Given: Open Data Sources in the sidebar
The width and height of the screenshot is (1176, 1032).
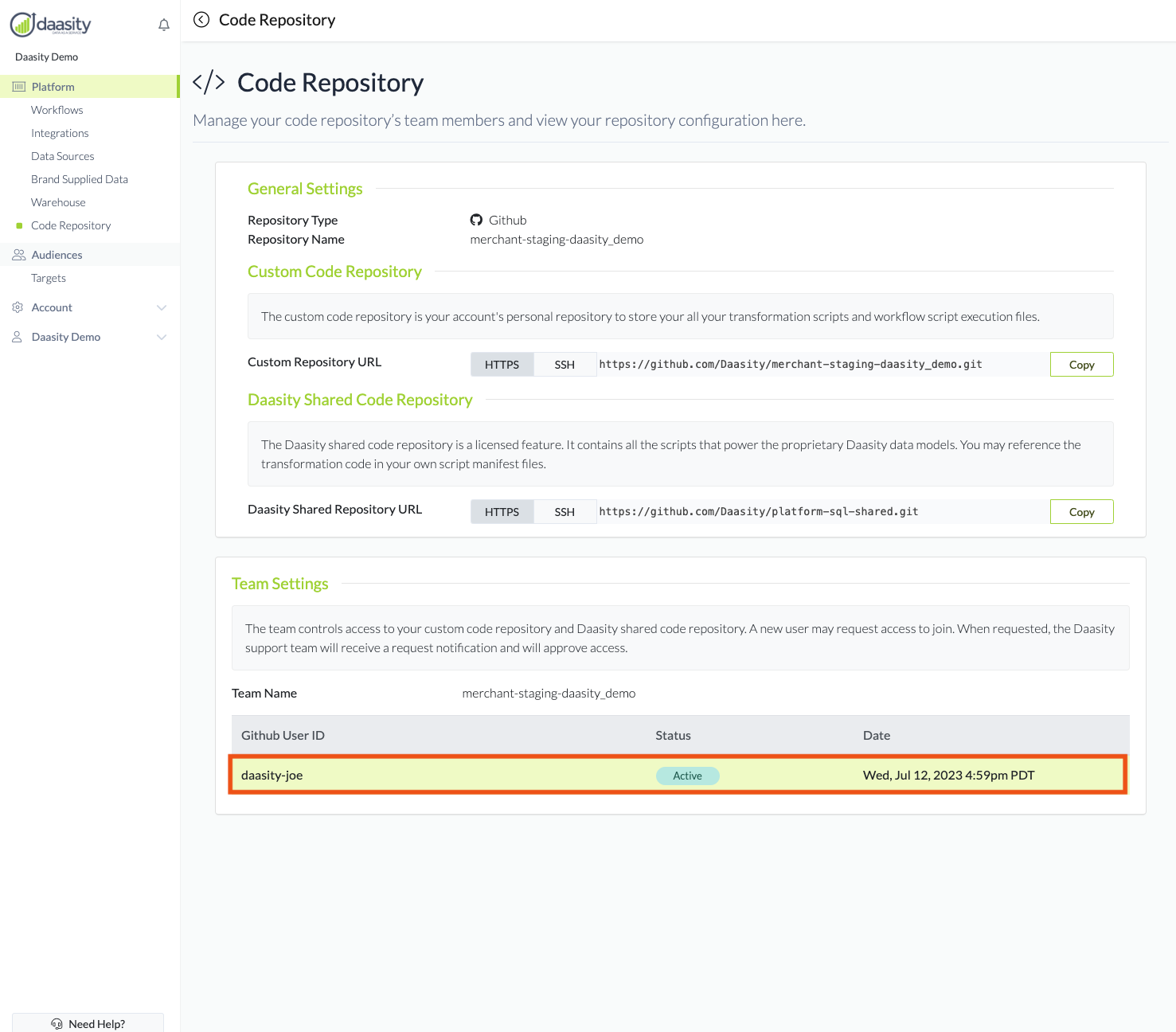Looking at the screenshot, I should pyautogui.click(x=63, y=156).
